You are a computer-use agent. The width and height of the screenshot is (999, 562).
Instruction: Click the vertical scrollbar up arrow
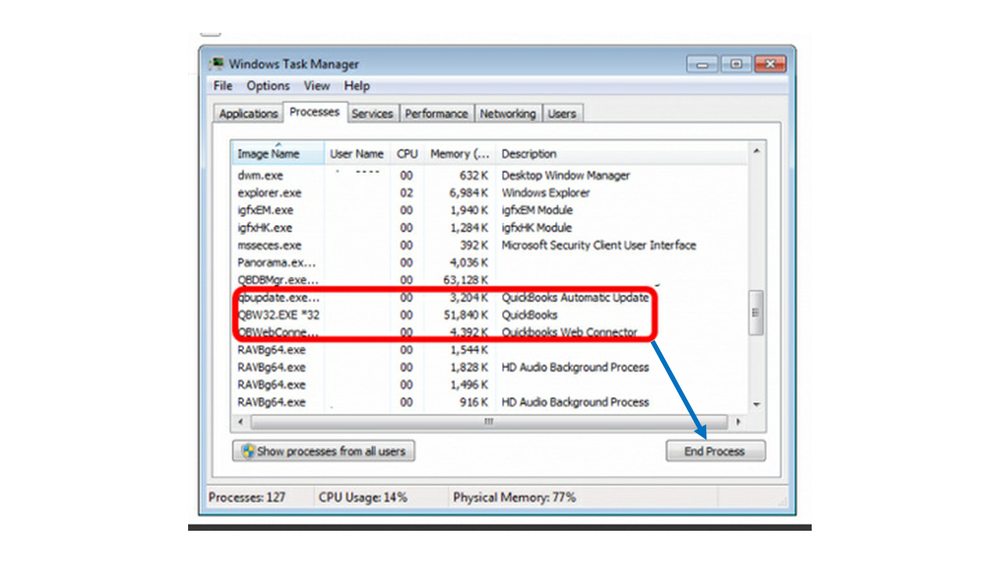point(756,151)
